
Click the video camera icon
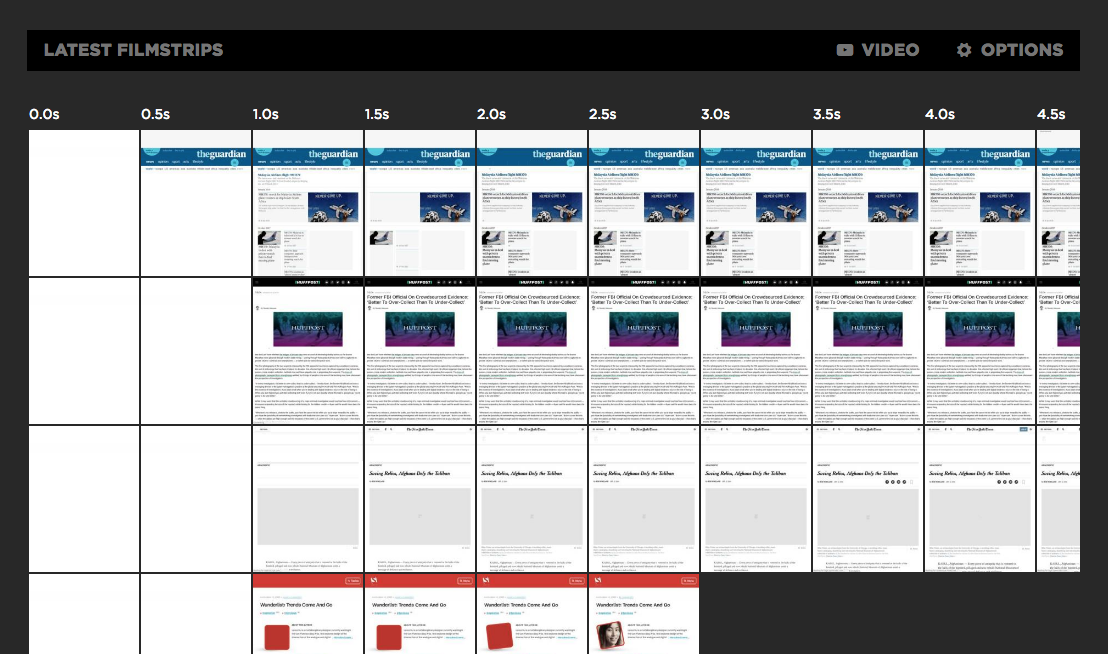click(x=845, y=50)
